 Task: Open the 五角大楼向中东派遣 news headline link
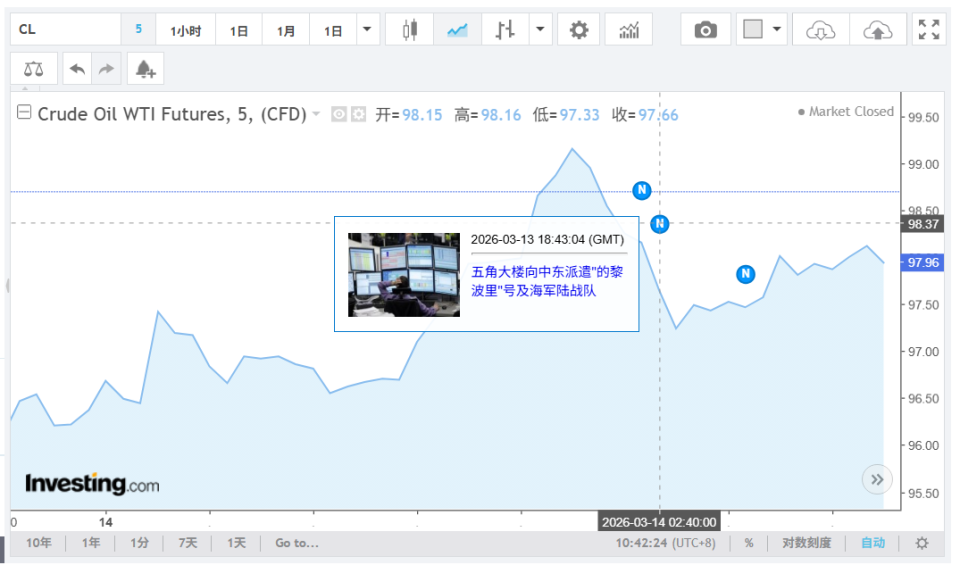(547, 281)
